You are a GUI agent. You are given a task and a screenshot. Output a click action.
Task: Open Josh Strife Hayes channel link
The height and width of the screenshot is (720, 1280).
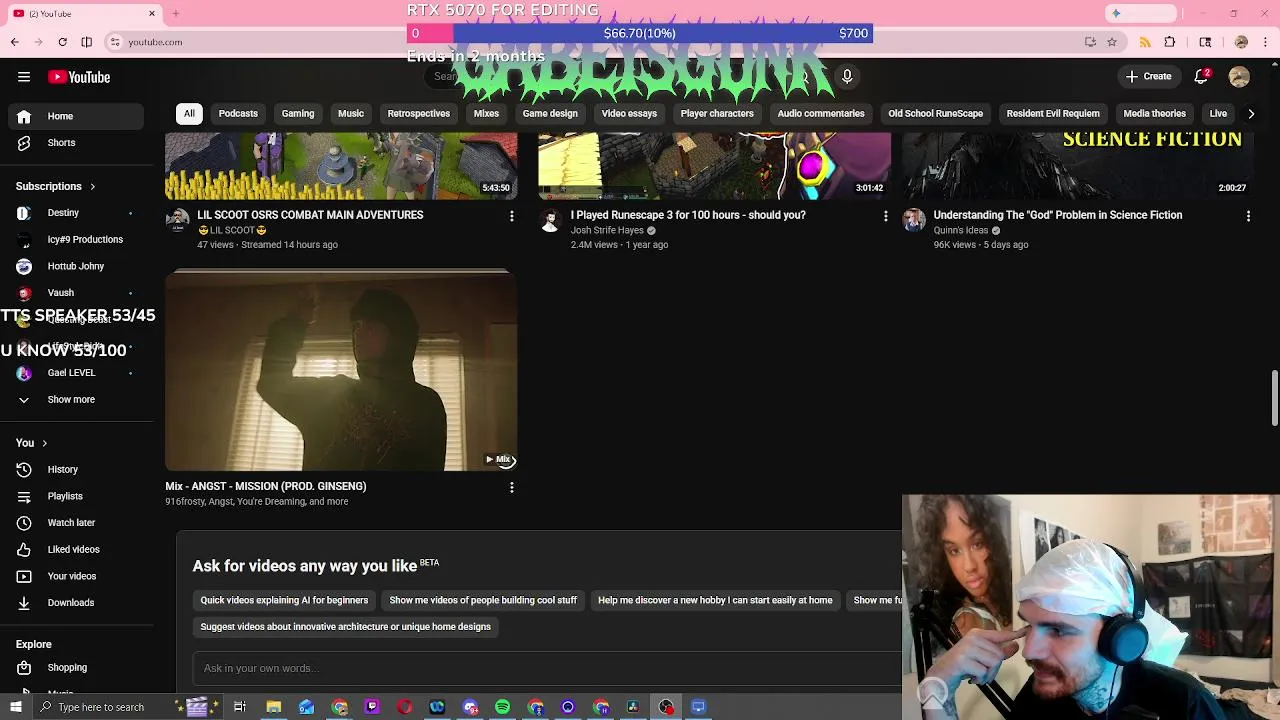(x=607, y=231)
